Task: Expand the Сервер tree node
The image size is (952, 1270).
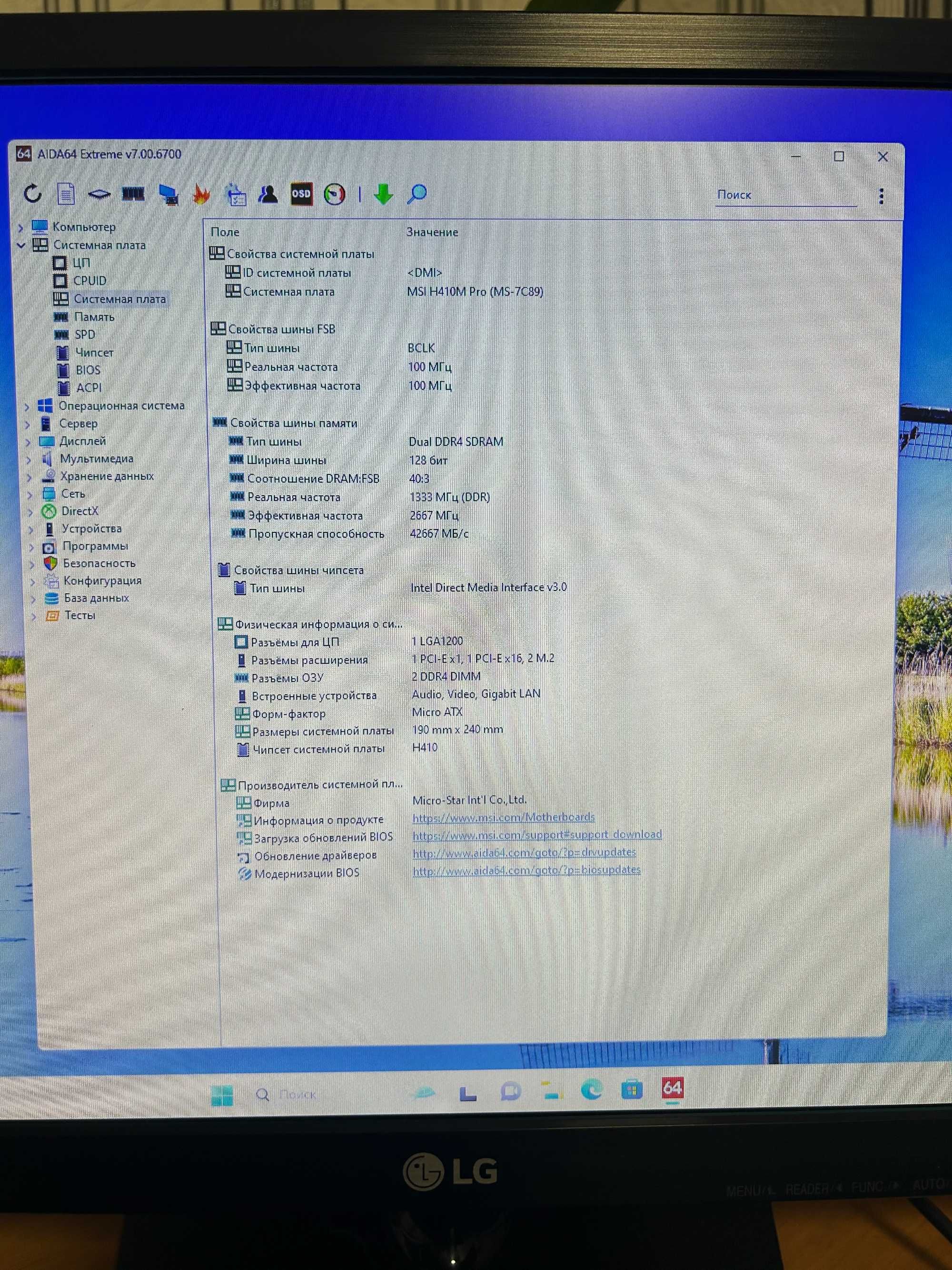Action: click(28, 424)
